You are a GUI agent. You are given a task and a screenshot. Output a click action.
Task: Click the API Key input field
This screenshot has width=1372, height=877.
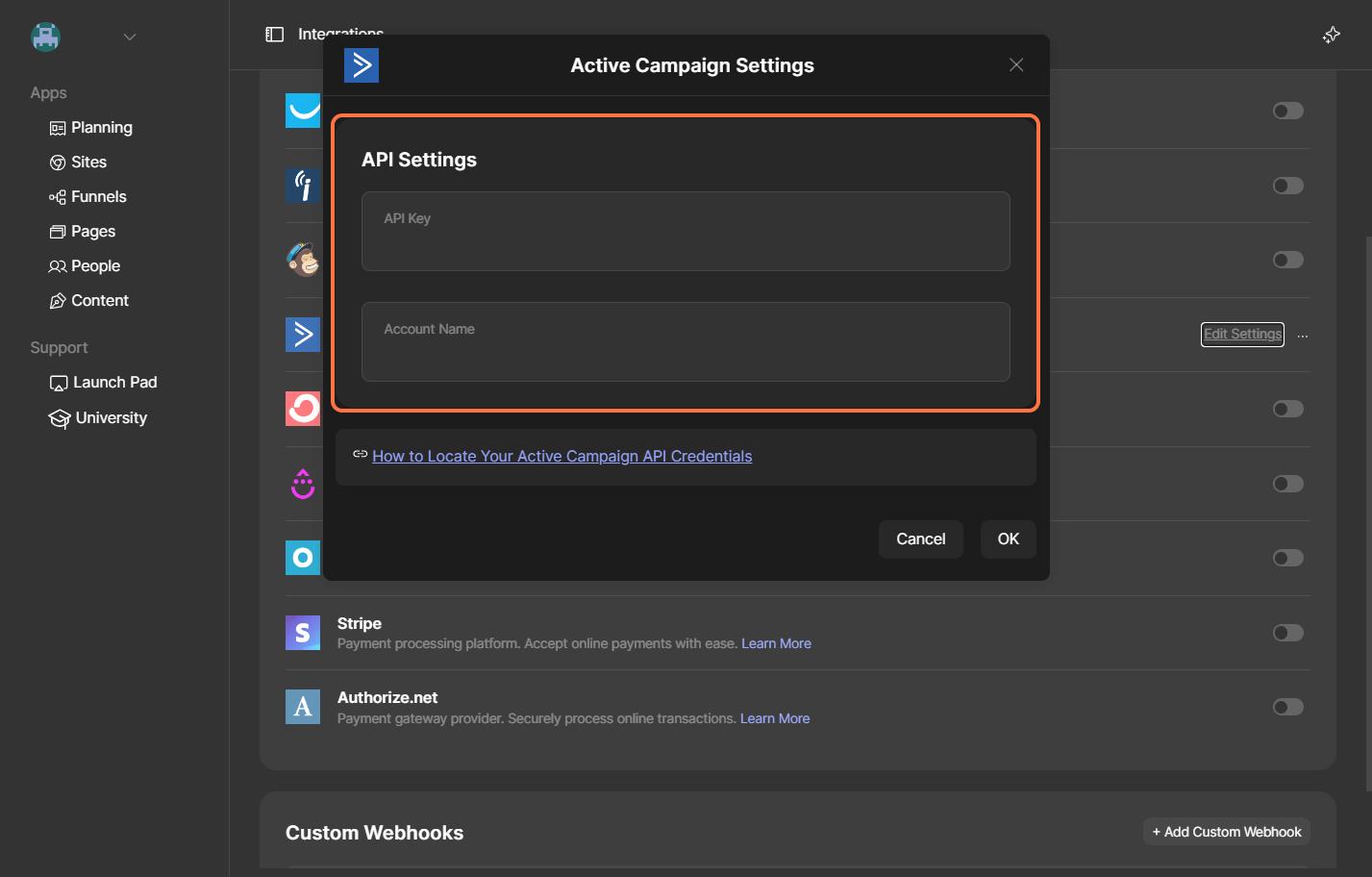(686, 231)
